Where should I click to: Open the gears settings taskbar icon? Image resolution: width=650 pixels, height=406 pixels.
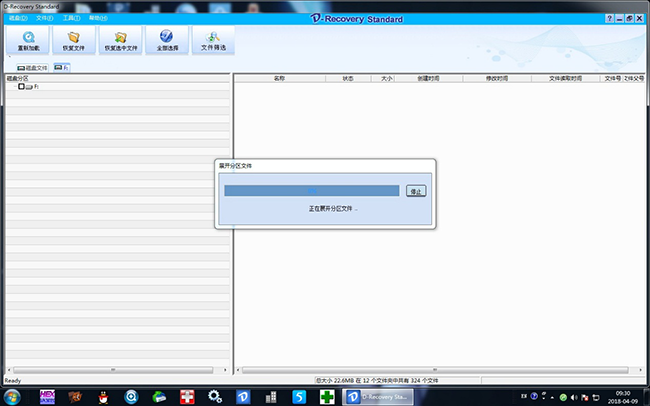coord(215,397)
